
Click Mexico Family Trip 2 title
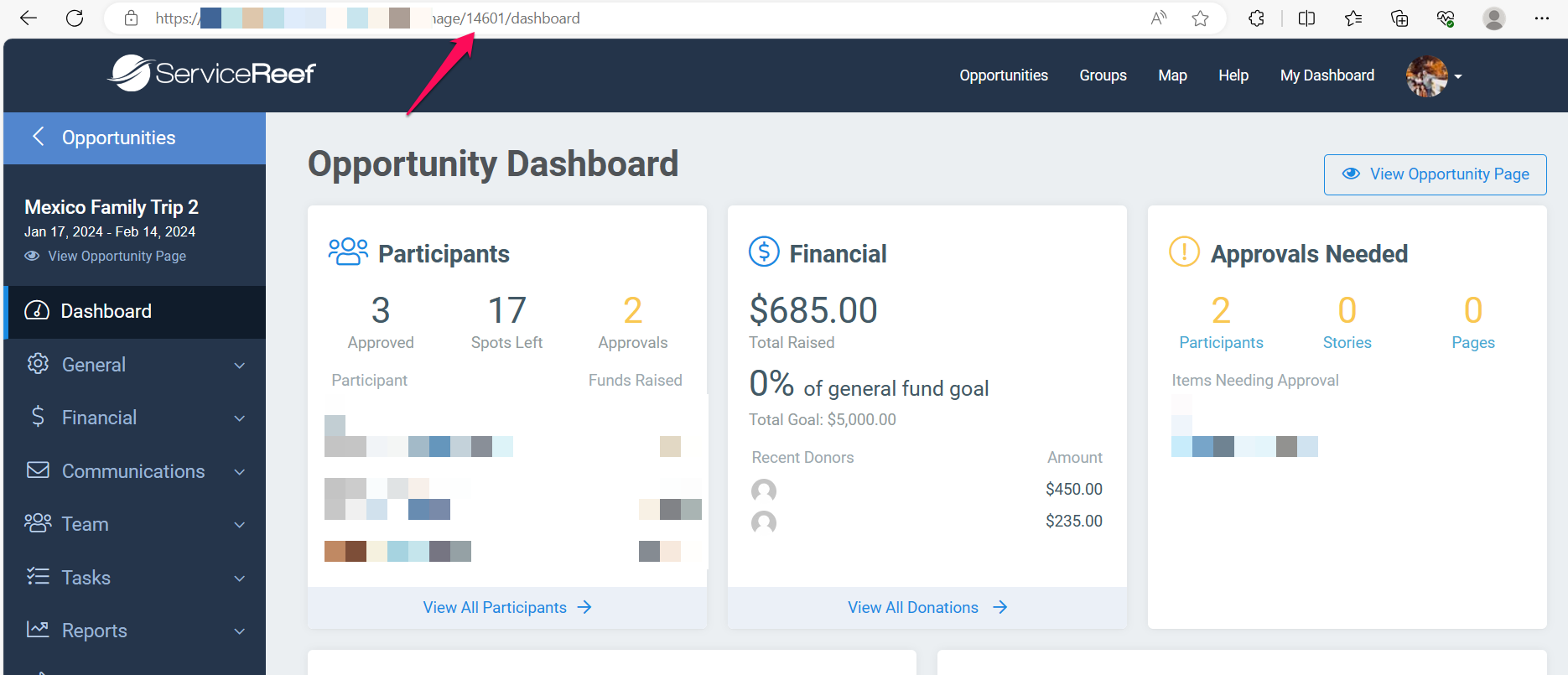112,207
